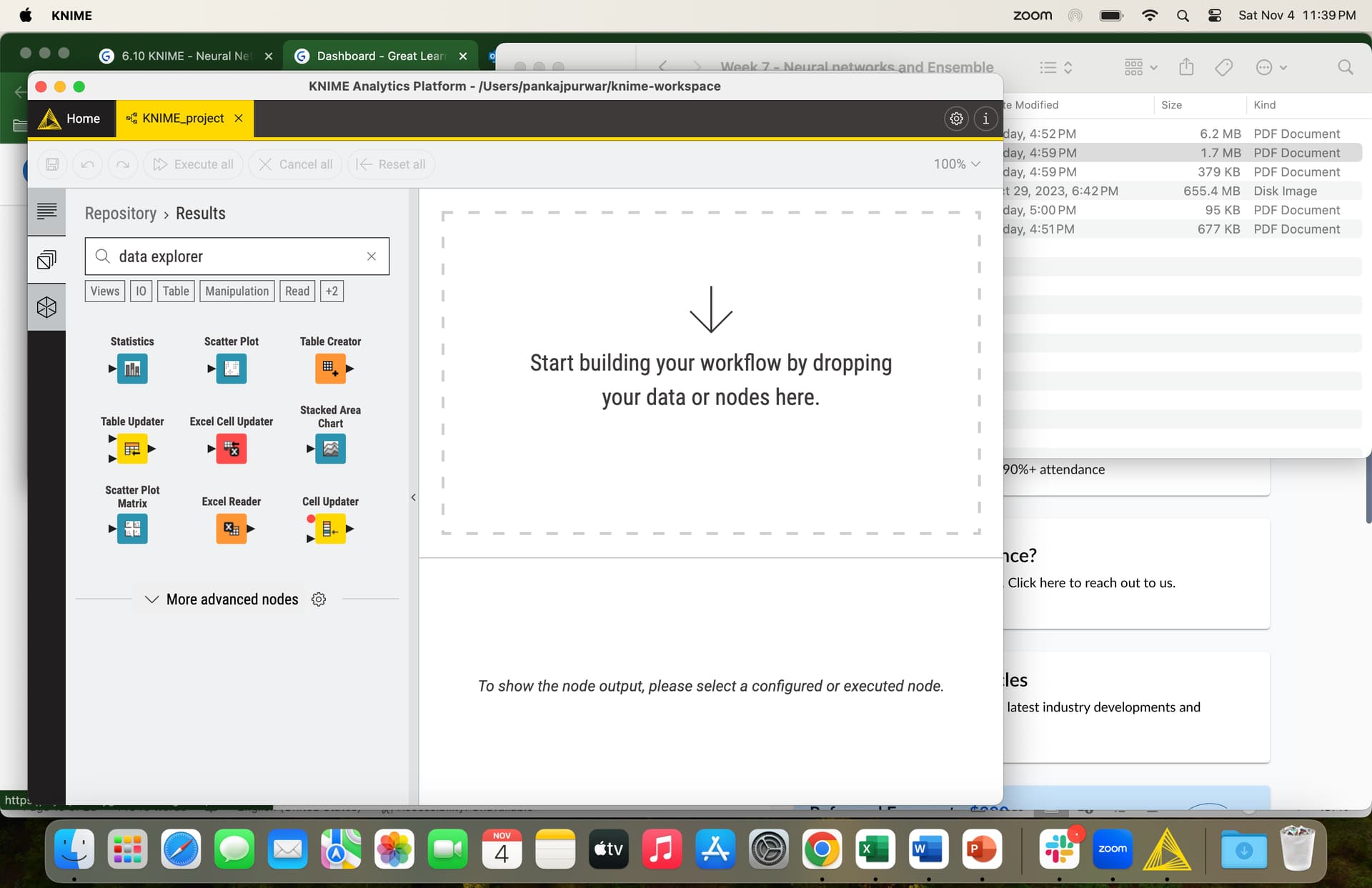Open macOS Control Center icon

pos(1215,16)
